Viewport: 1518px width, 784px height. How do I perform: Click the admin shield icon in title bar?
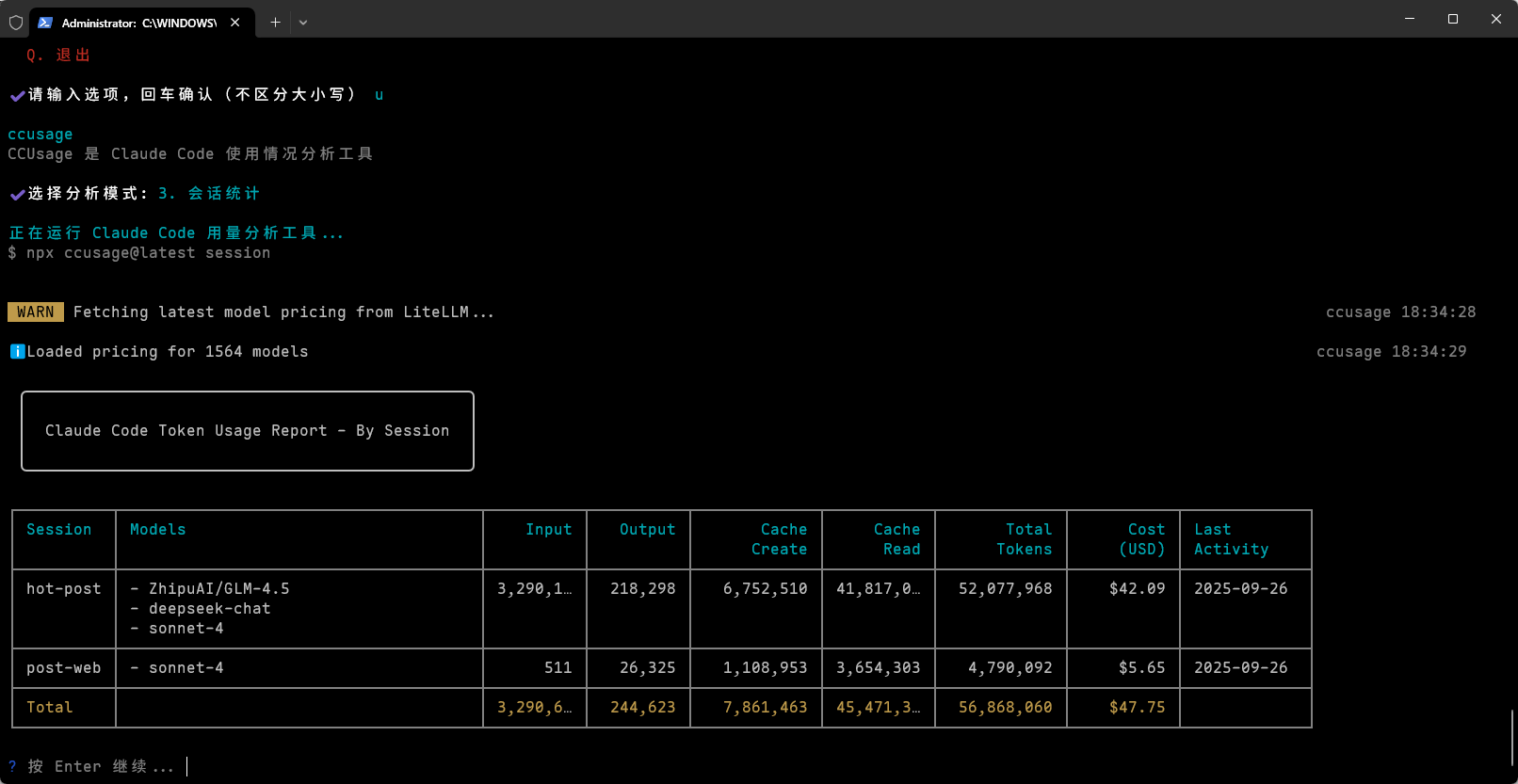tap(16, 23)
